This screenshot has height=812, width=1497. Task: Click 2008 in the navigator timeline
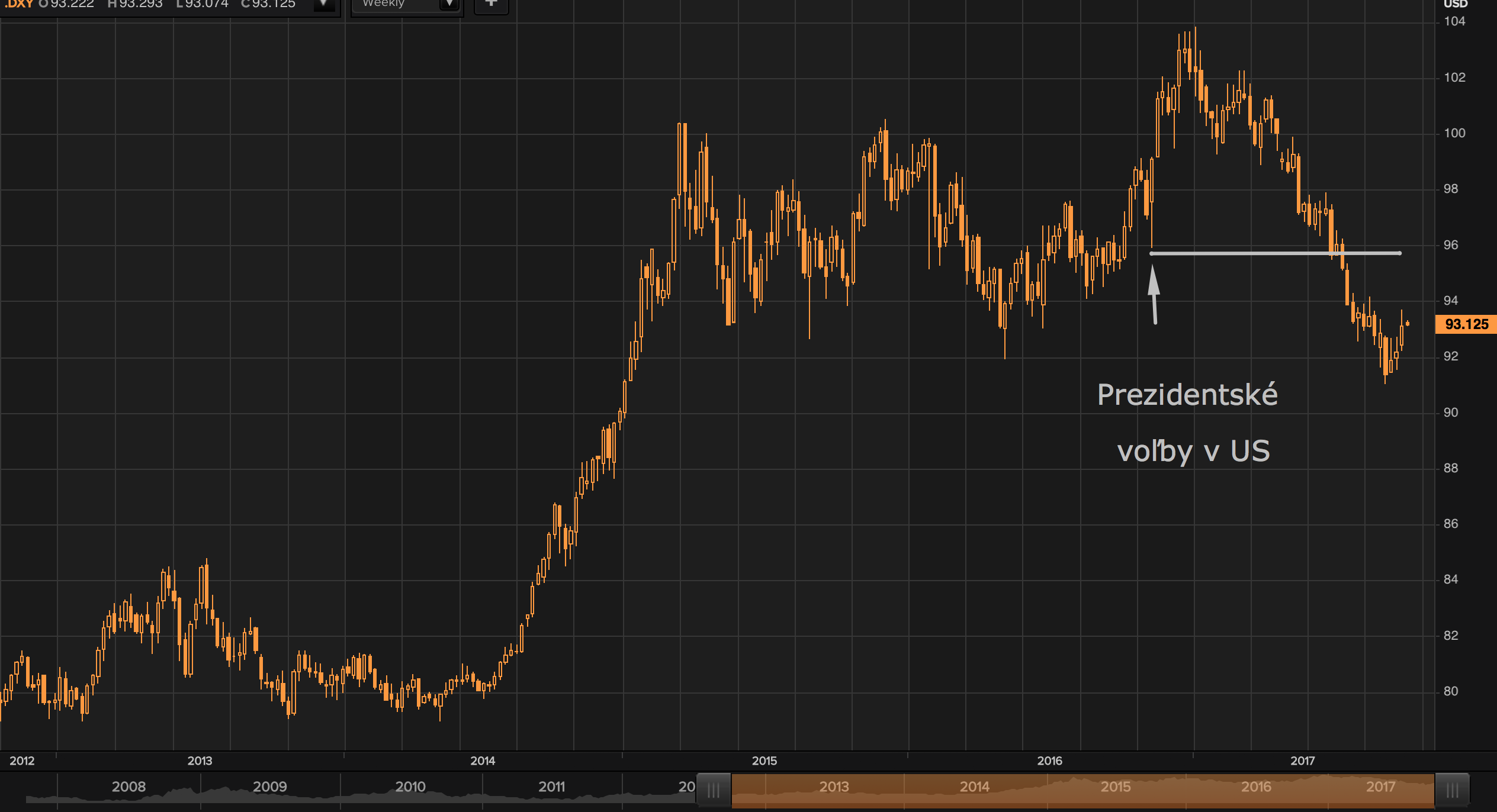tap(129, 787)
